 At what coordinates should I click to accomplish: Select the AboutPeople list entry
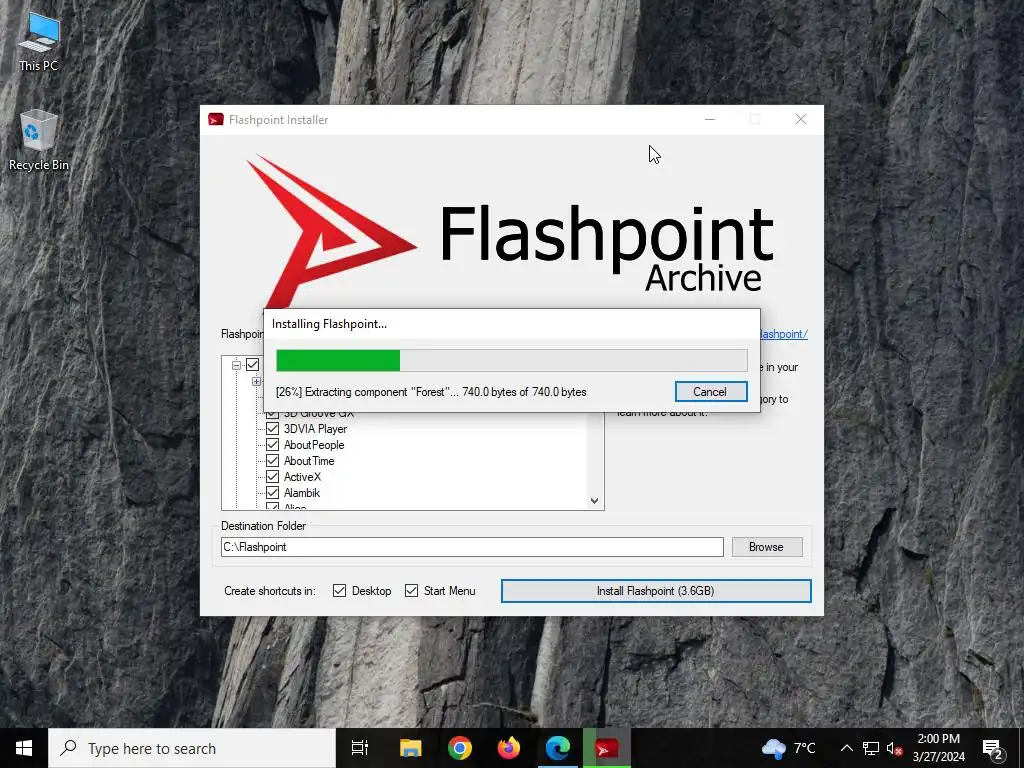(x=314, y=445)
